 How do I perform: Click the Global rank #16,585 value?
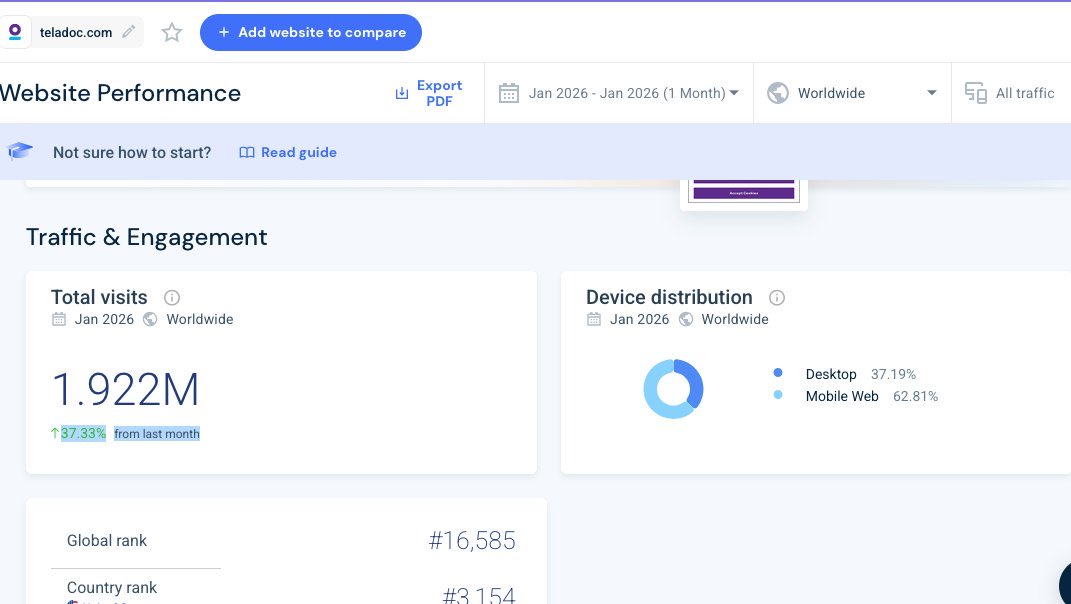tap(472, 540)
